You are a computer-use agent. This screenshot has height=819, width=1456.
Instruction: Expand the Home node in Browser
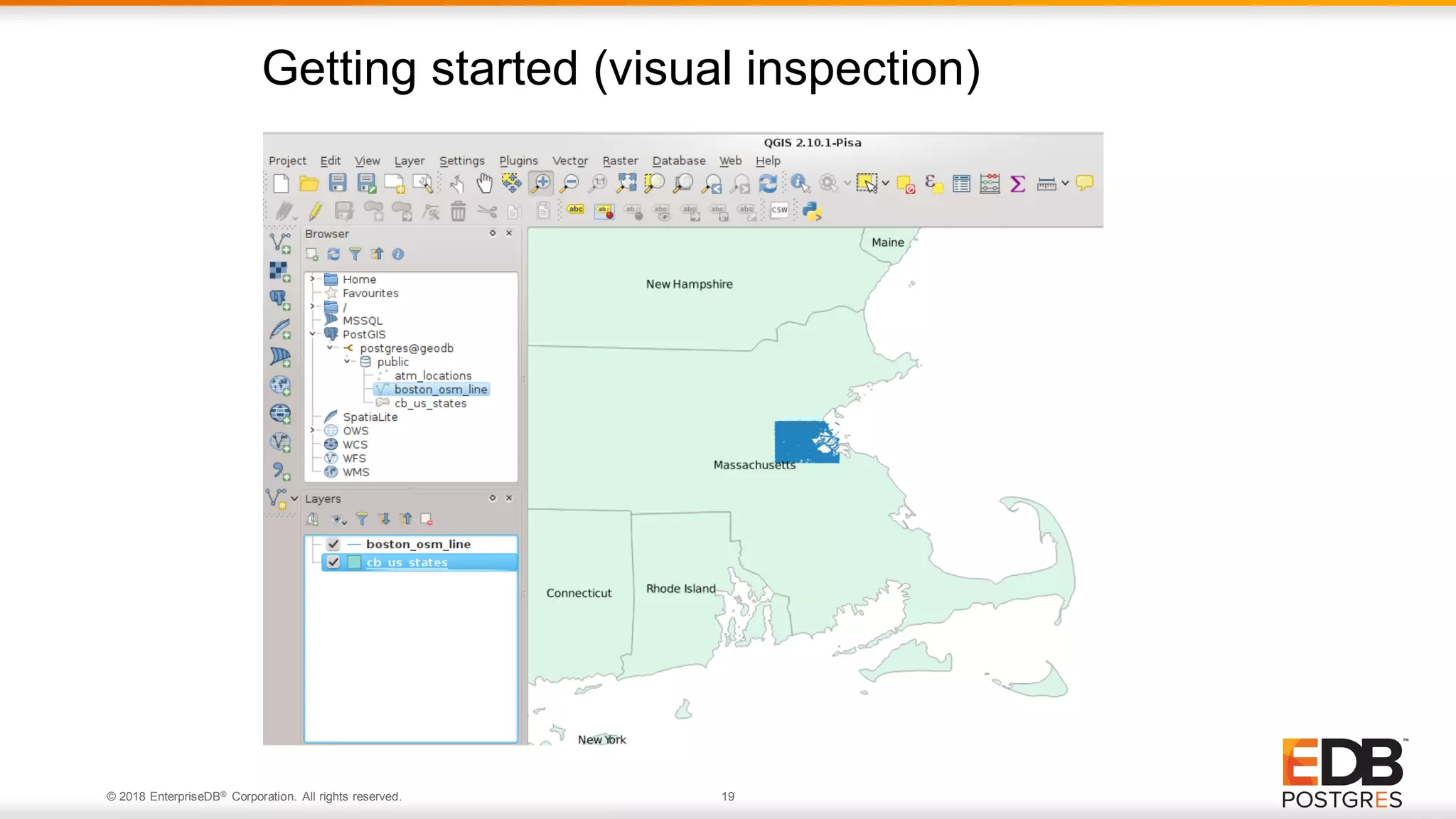coord(312,279)
